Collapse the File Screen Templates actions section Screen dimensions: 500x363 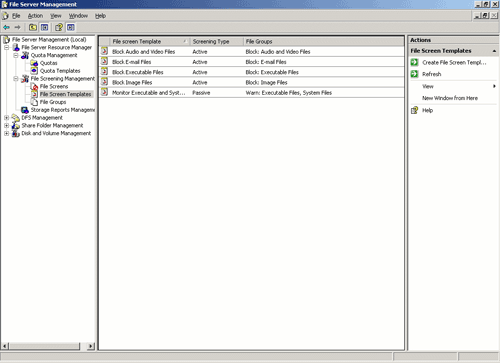(x=494, y=51)
